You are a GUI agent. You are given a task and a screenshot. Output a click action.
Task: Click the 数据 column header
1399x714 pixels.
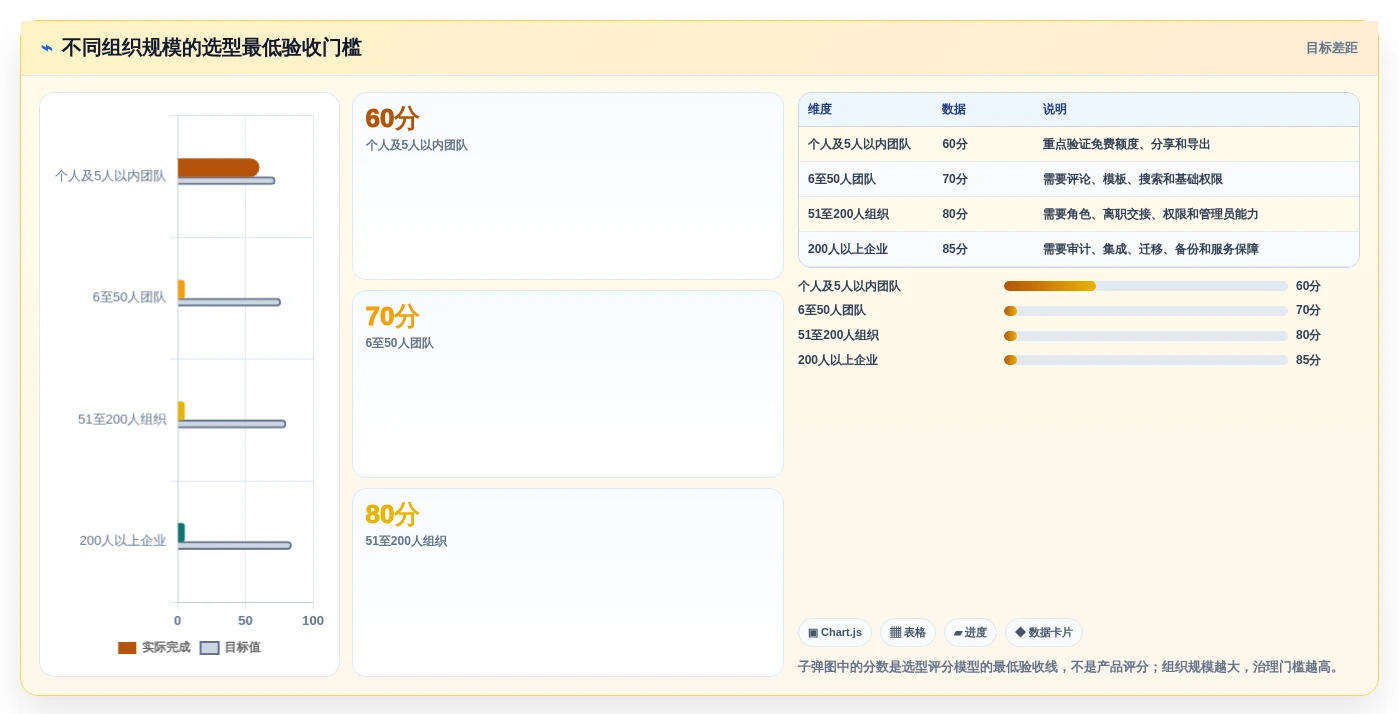tap(954, 109)
